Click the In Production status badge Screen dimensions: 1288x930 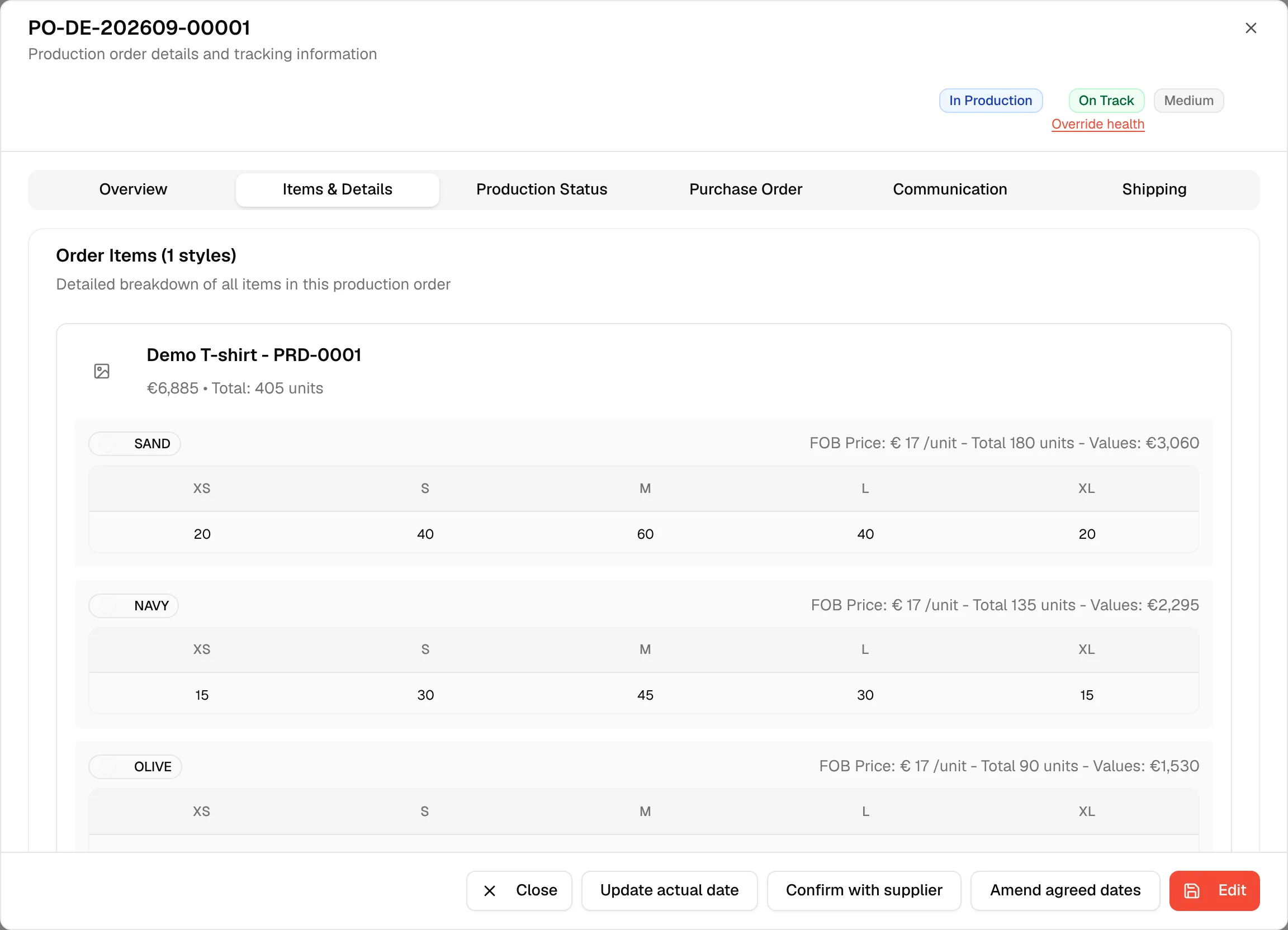(991, 101)
